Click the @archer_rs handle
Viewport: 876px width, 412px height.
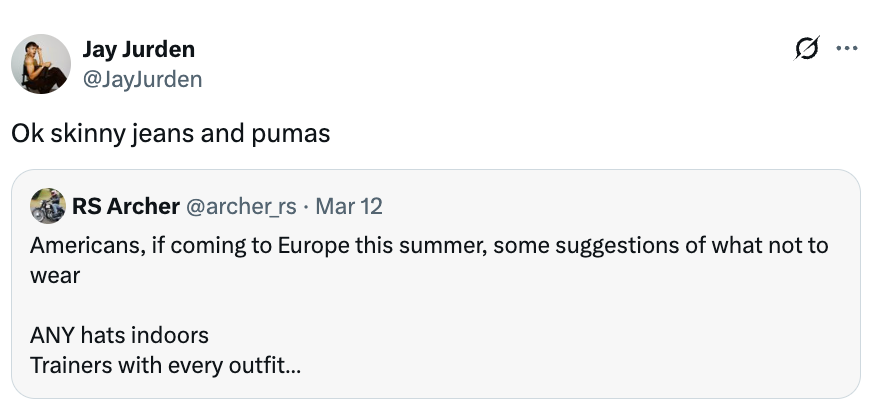pos(241,206)
